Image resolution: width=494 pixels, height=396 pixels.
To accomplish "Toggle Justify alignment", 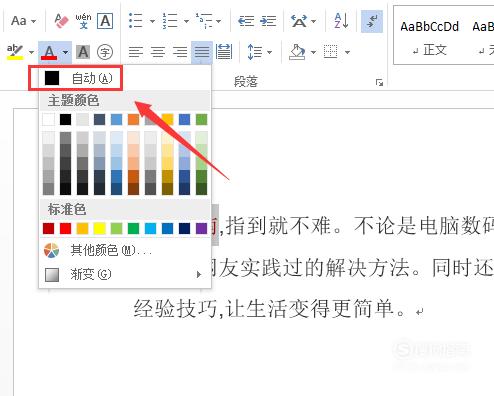I will pos(202,52).
